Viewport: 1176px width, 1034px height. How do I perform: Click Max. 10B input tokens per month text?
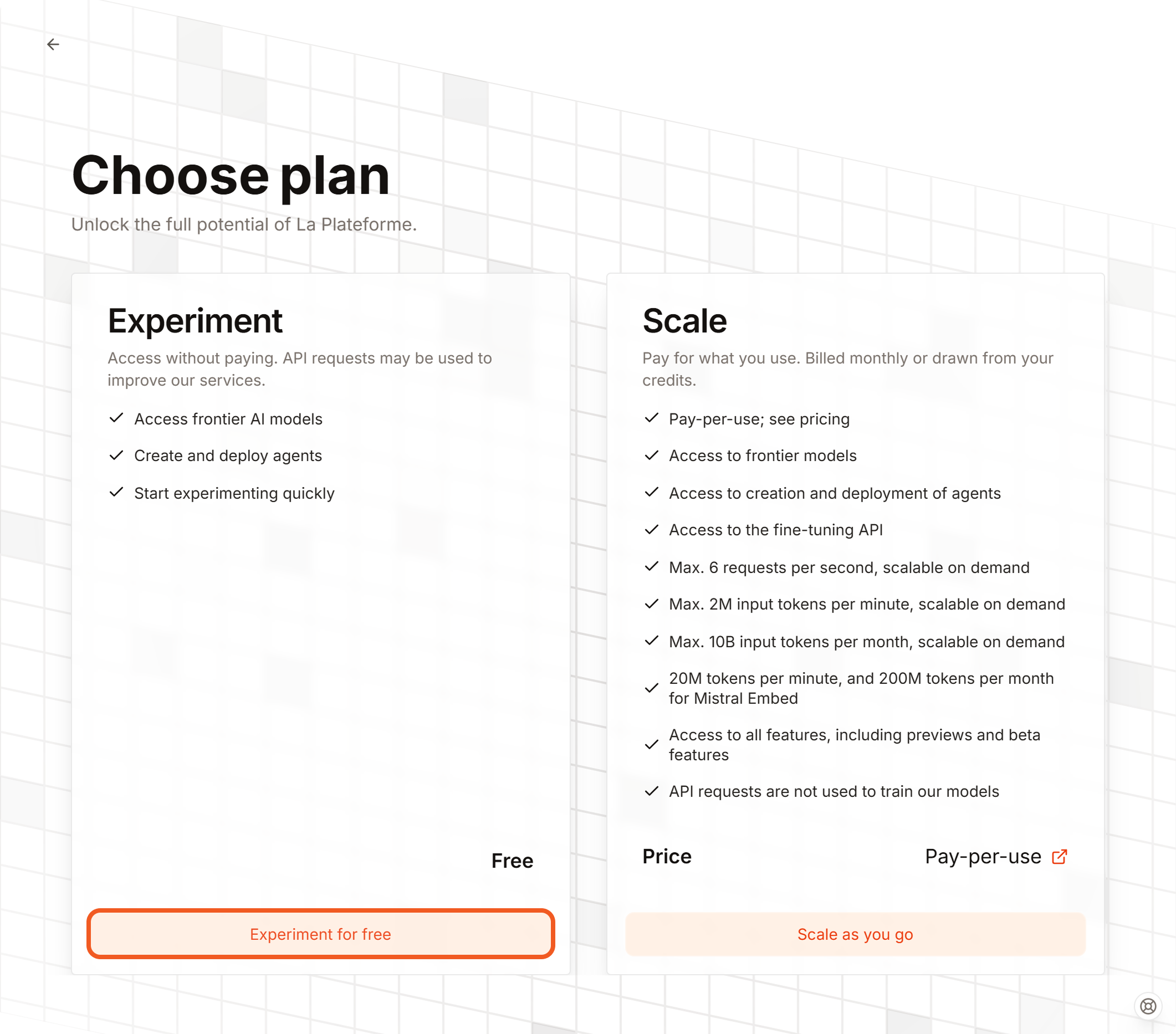click(866, 642)
